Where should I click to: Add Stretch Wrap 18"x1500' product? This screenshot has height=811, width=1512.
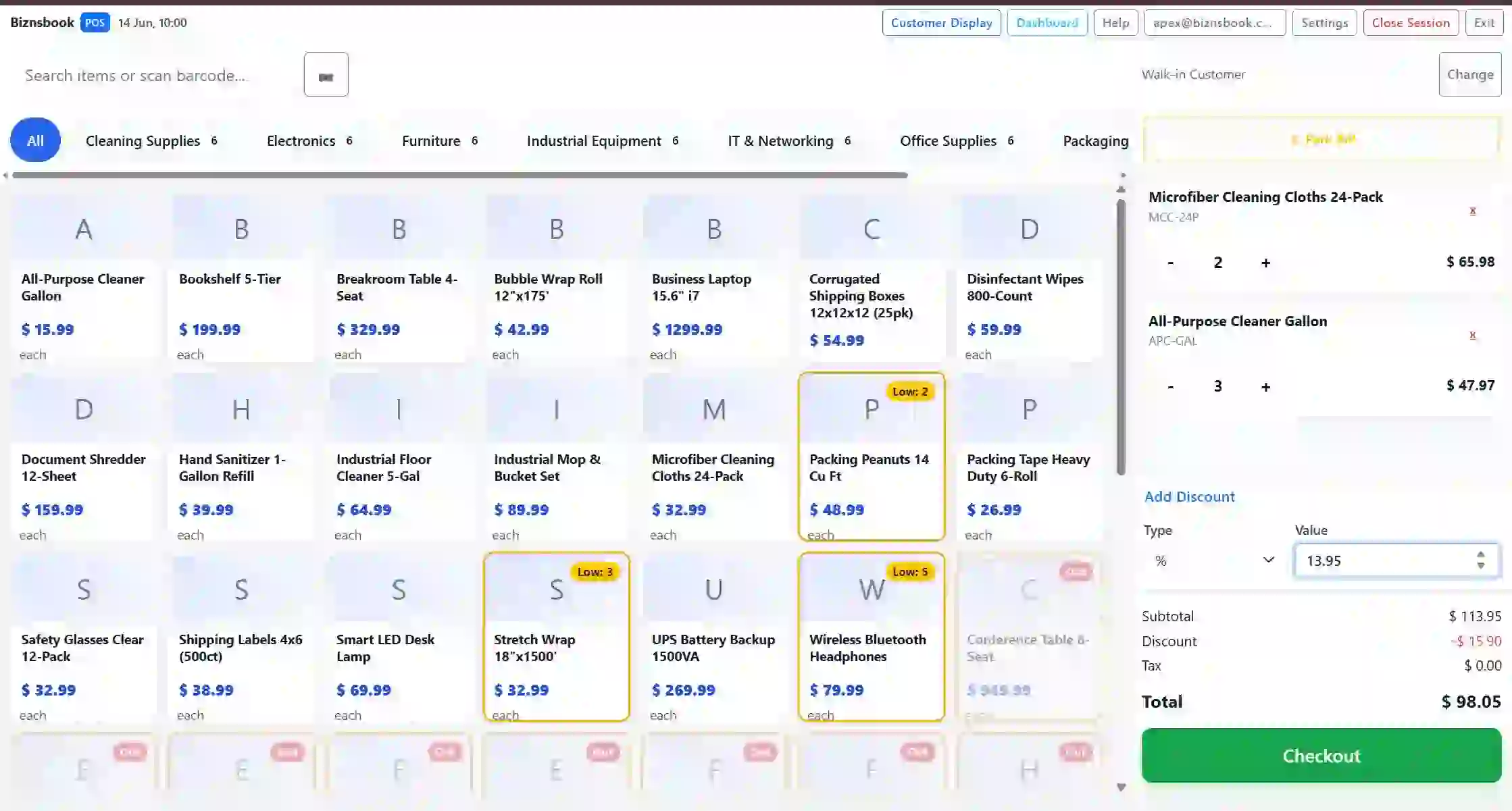coord(556,637)
